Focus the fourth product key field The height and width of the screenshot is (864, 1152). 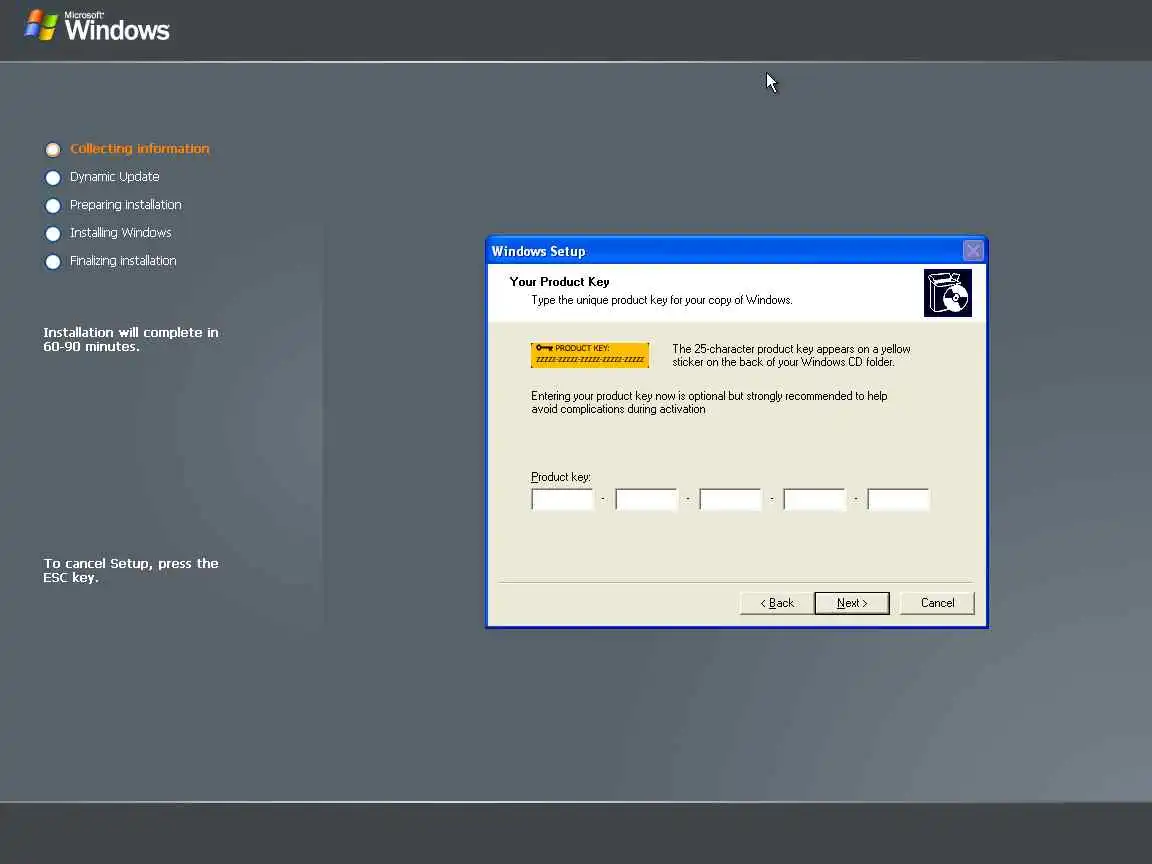814,499
